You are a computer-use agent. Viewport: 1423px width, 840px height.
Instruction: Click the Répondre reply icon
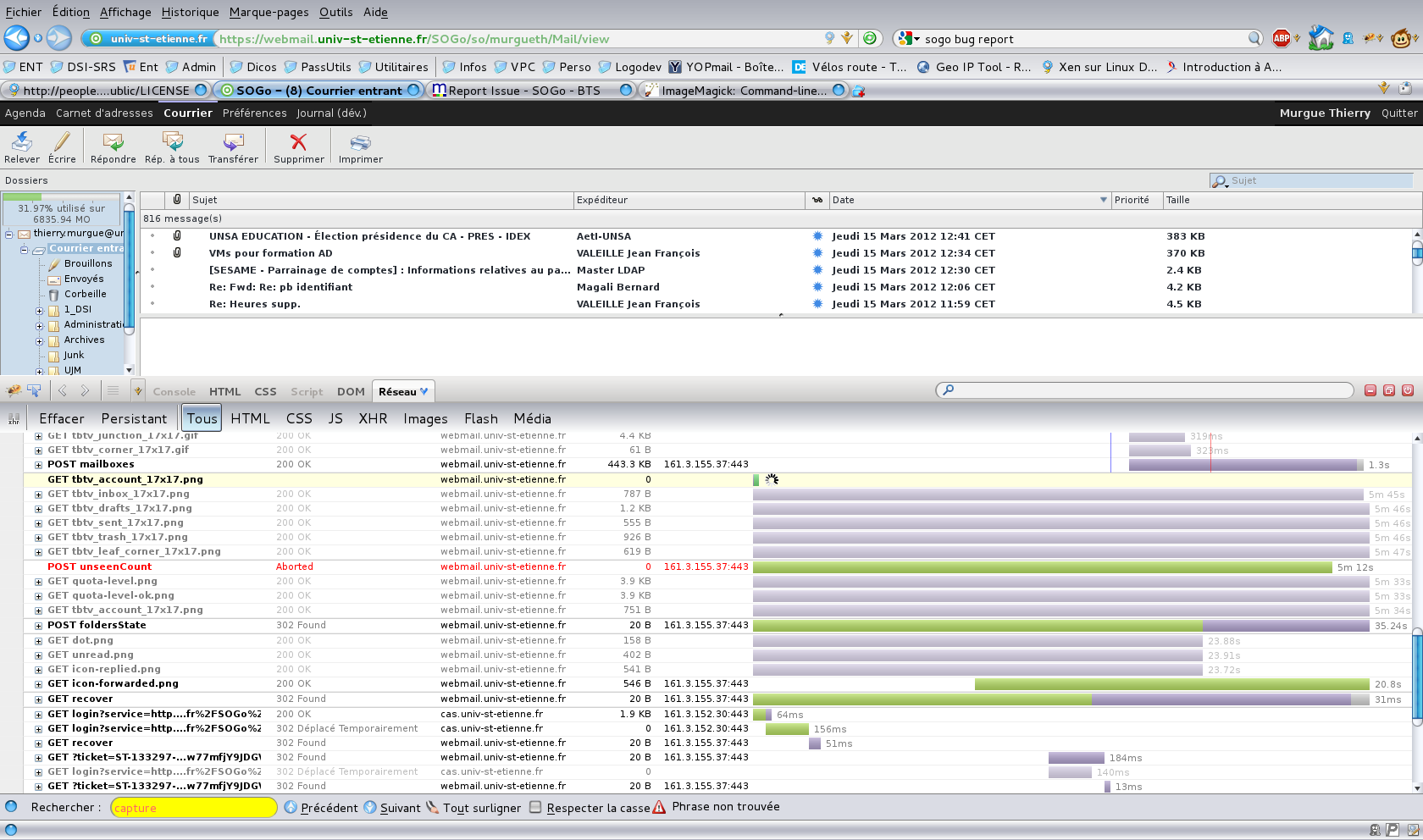(x=113, y=142)
